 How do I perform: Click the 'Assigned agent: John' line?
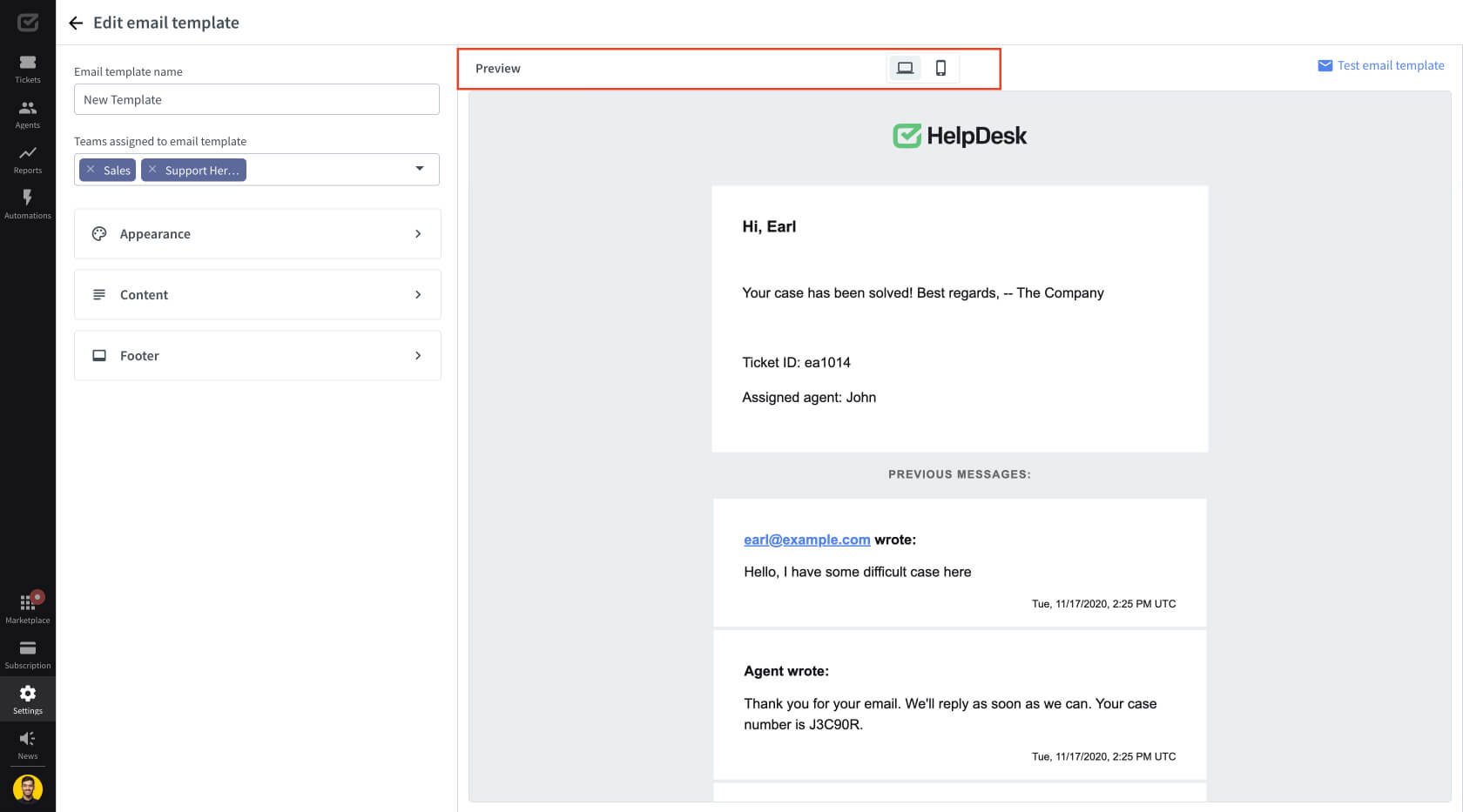809,397
